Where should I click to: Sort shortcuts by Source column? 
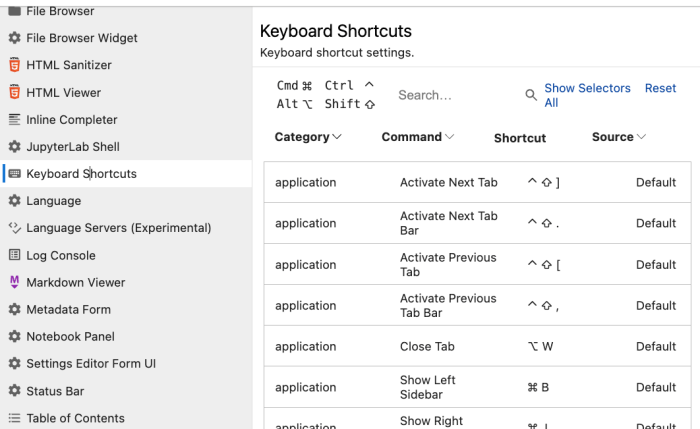coord(618,137)
